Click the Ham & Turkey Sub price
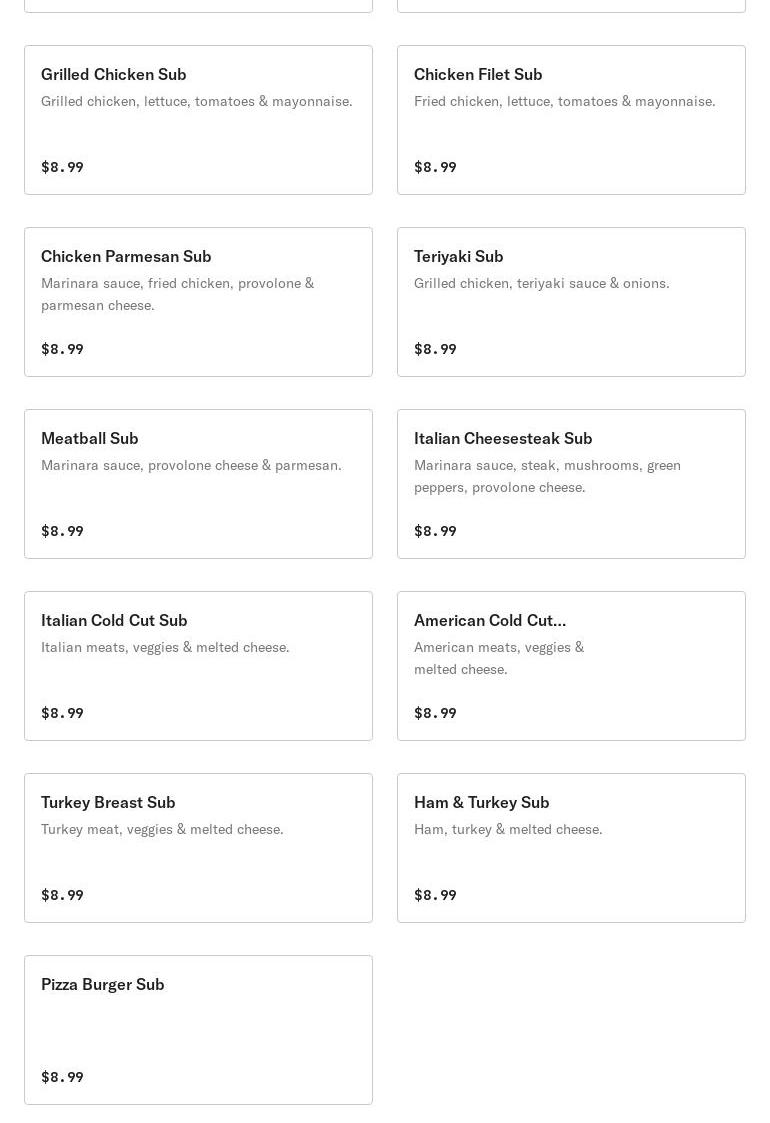Image resolution: width=770 pixels, height=1123 pixels. pos(435,895)
